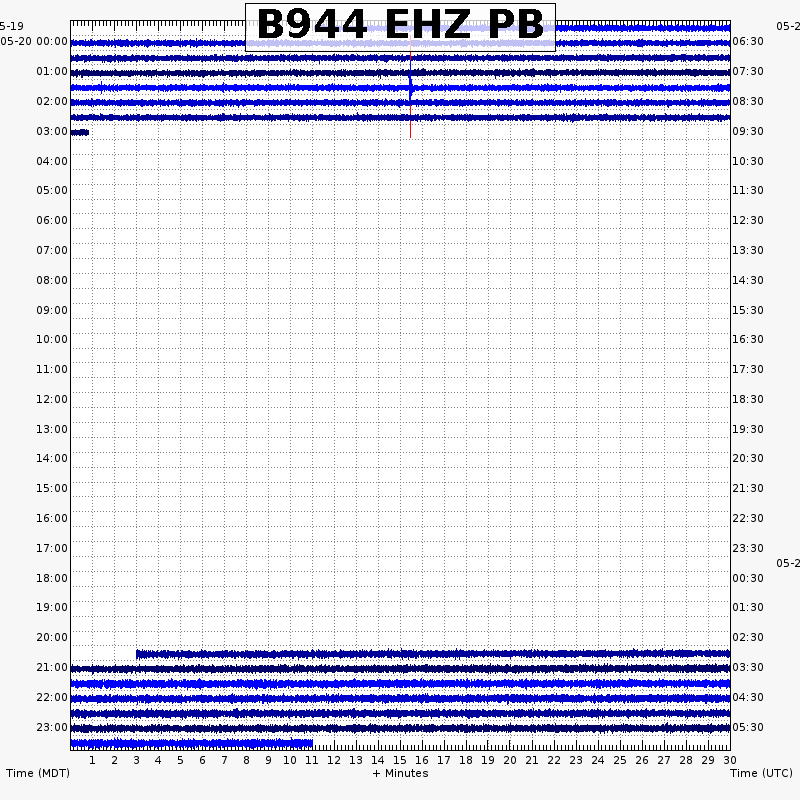Select the 18:00 MDT row label
The image size is (800, 800).
point(52,578)
